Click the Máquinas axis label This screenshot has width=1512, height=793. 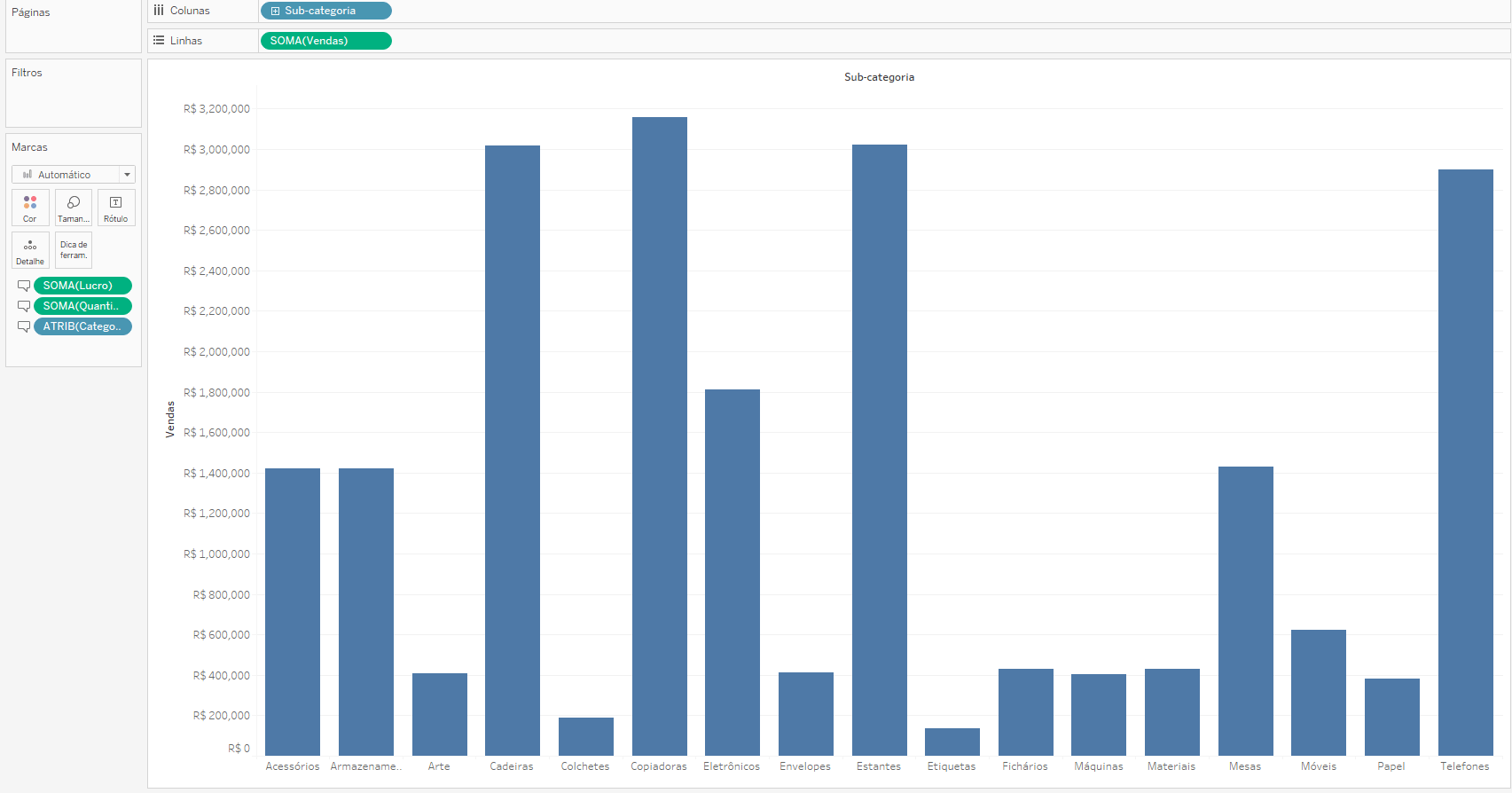click(x=1099, y=766)
